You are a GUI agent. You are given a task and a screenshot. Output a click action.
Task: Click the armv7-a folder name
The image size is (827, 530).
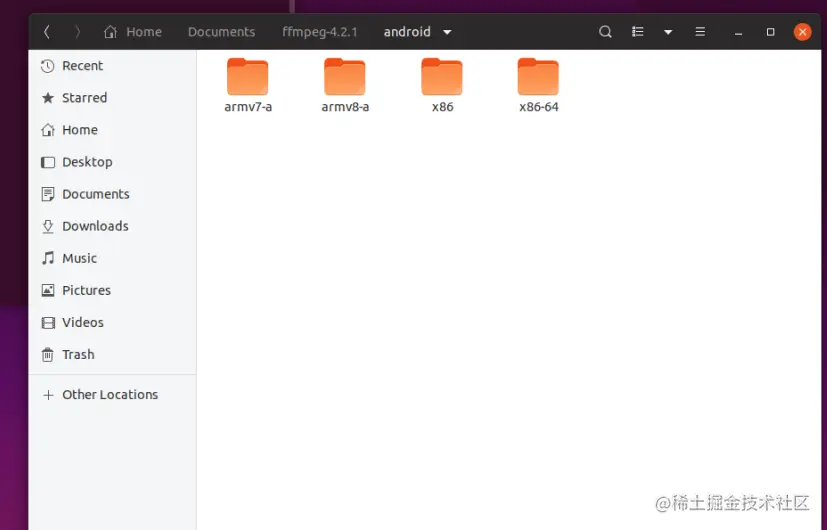tap(248, 107)
